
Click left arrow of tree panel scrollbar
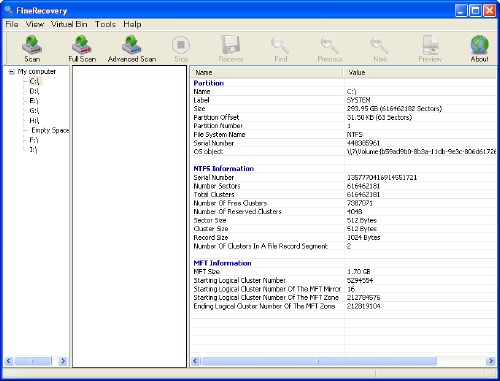[x=9, y=361]
